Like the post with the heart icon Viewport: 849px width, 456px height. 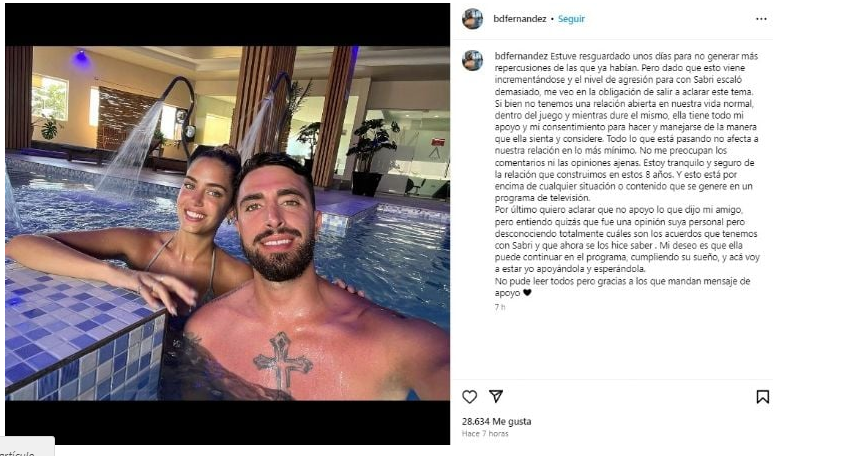click(x=469, y=397)
